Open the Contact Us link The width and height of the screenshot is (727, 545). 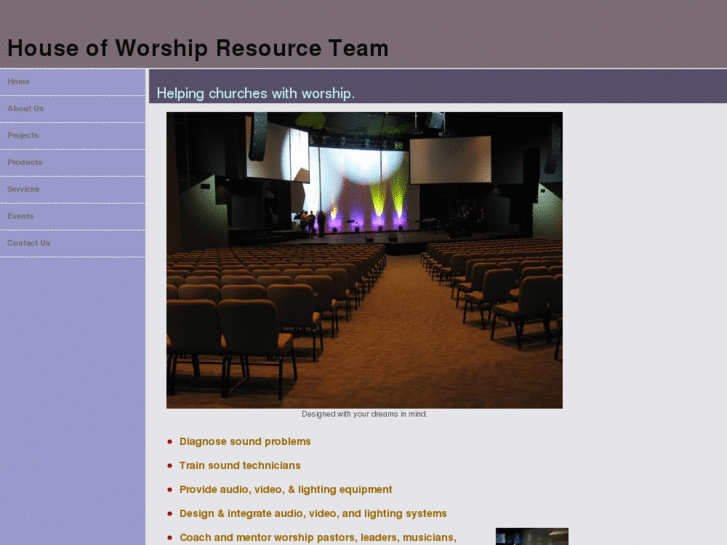[29, 243]
